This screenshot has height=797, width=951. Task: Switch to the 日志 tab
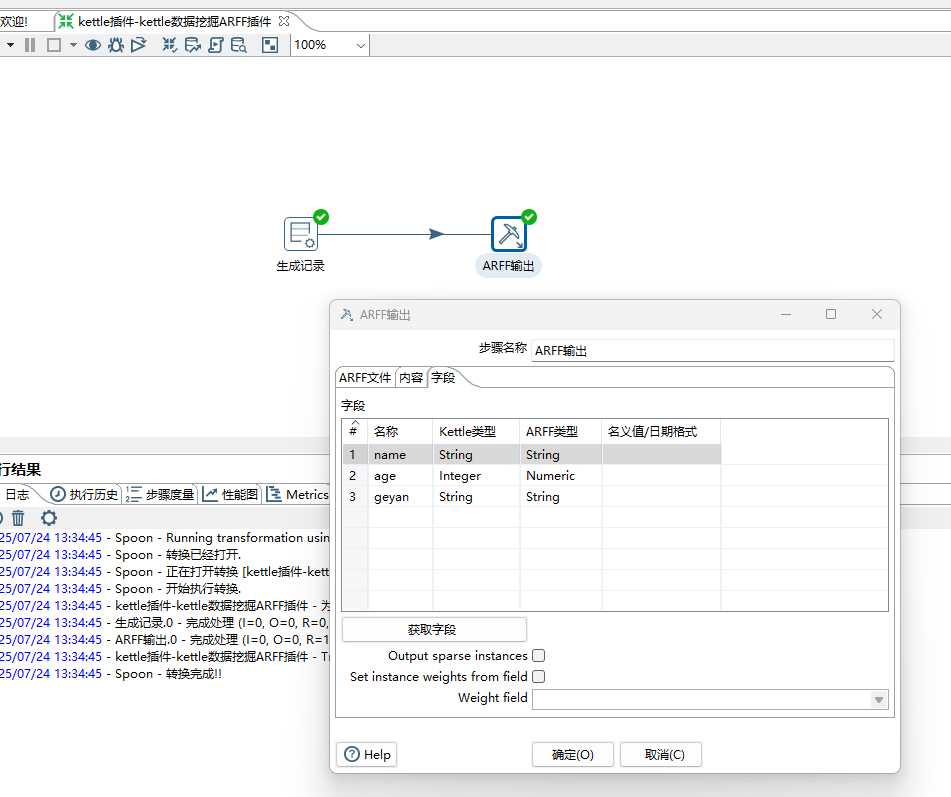tap(17, 495)
